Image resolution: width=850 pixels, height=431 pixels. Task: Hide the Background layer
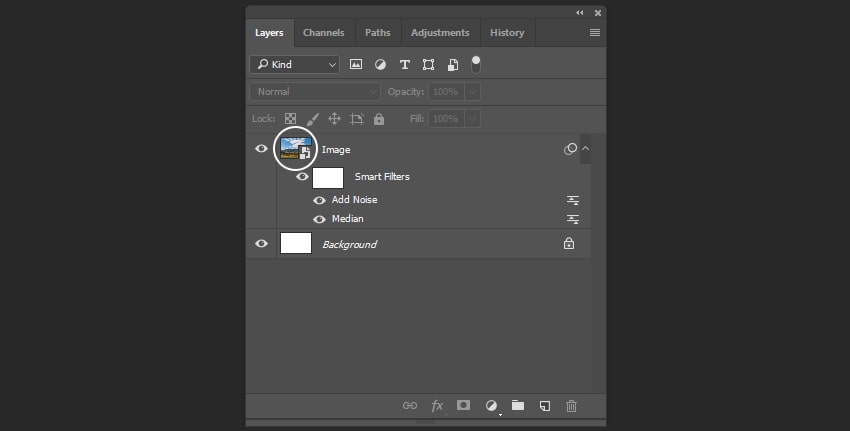pyautogui.click(x=261, y=243)
